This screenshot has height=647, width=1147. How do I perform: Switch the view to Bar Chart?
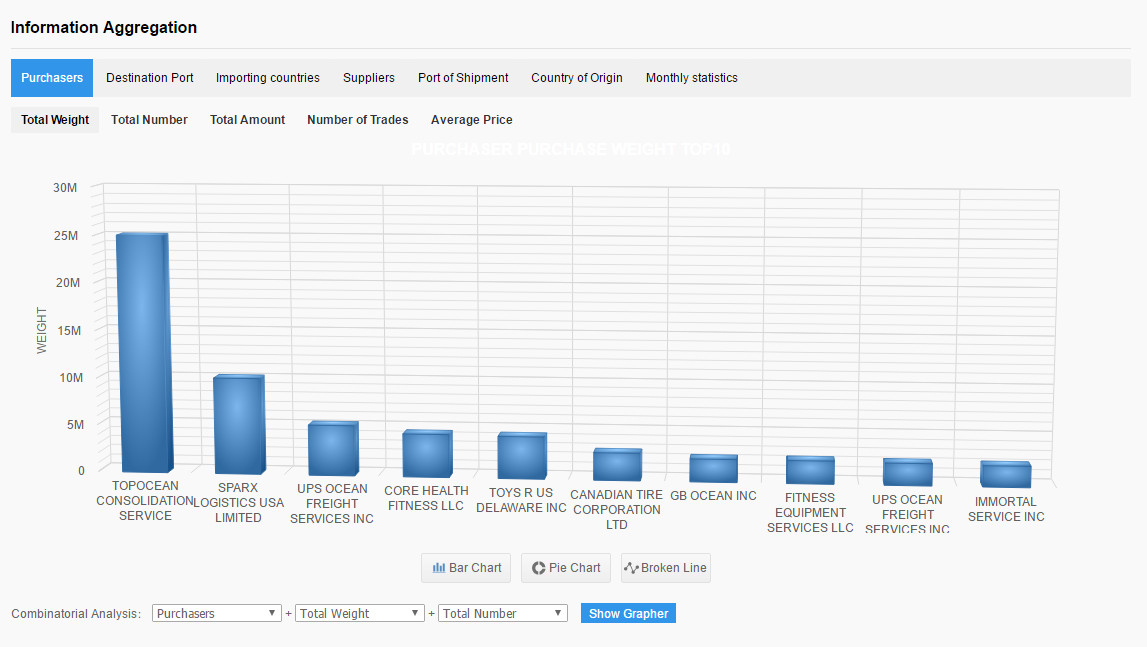click(x=466, y=568)
